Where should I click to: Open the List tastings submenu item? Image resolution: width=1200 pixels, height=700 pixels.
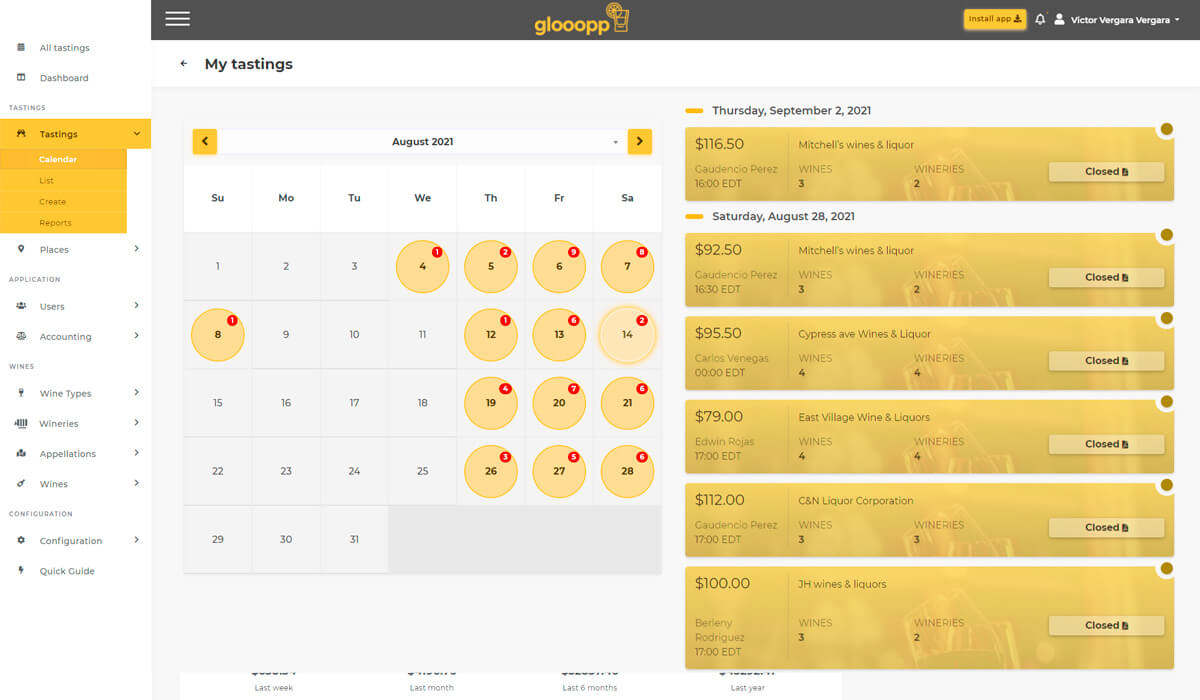[47, 181]
